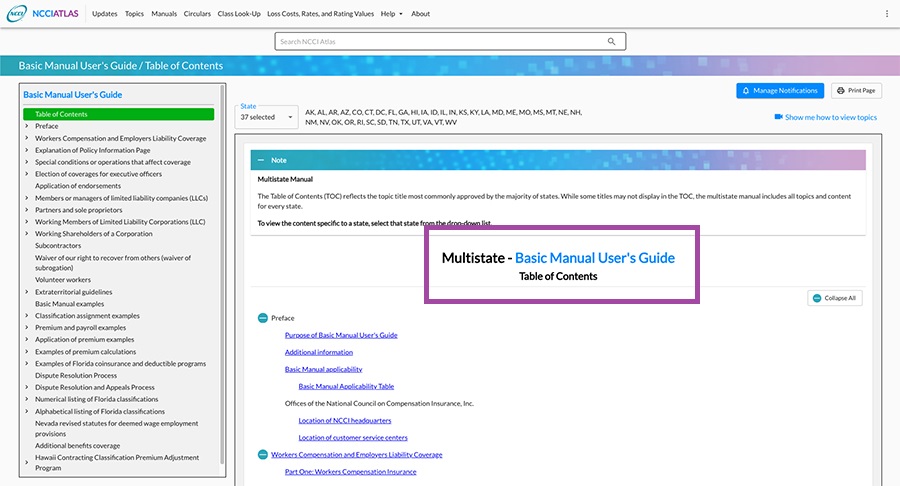Select Working Shareholders of a Corporation item
The image size is (900, 486).
94,234
